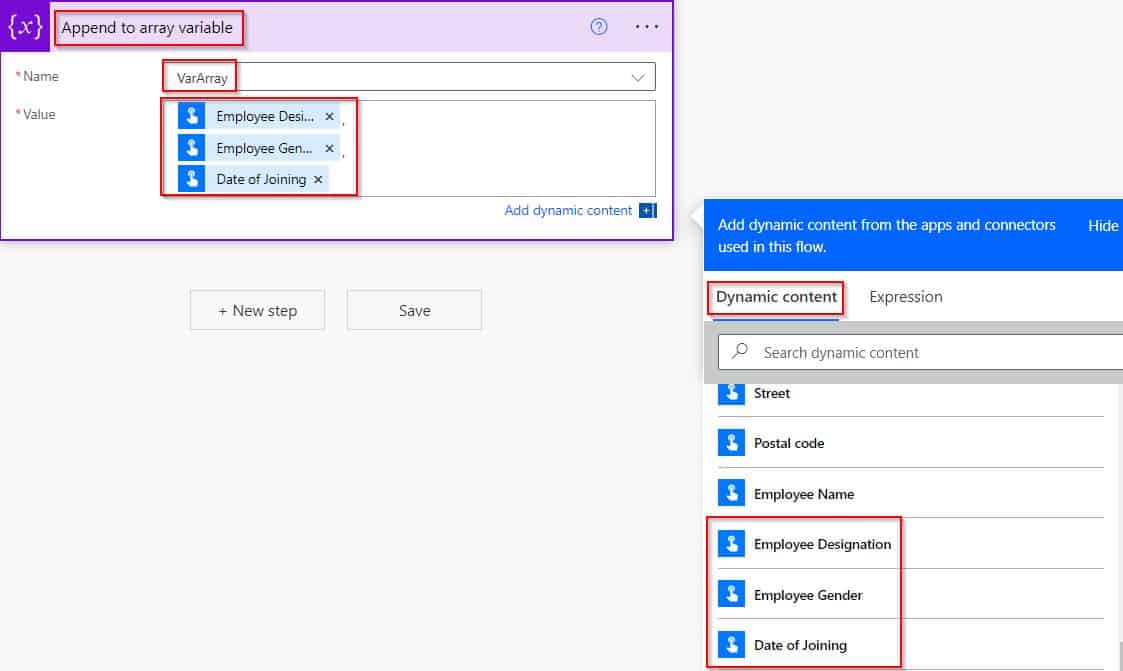This screenshot has height=671, width=1123.
Task: Click the Employee Desi... token icon
Action: click(x=192, y=116)
